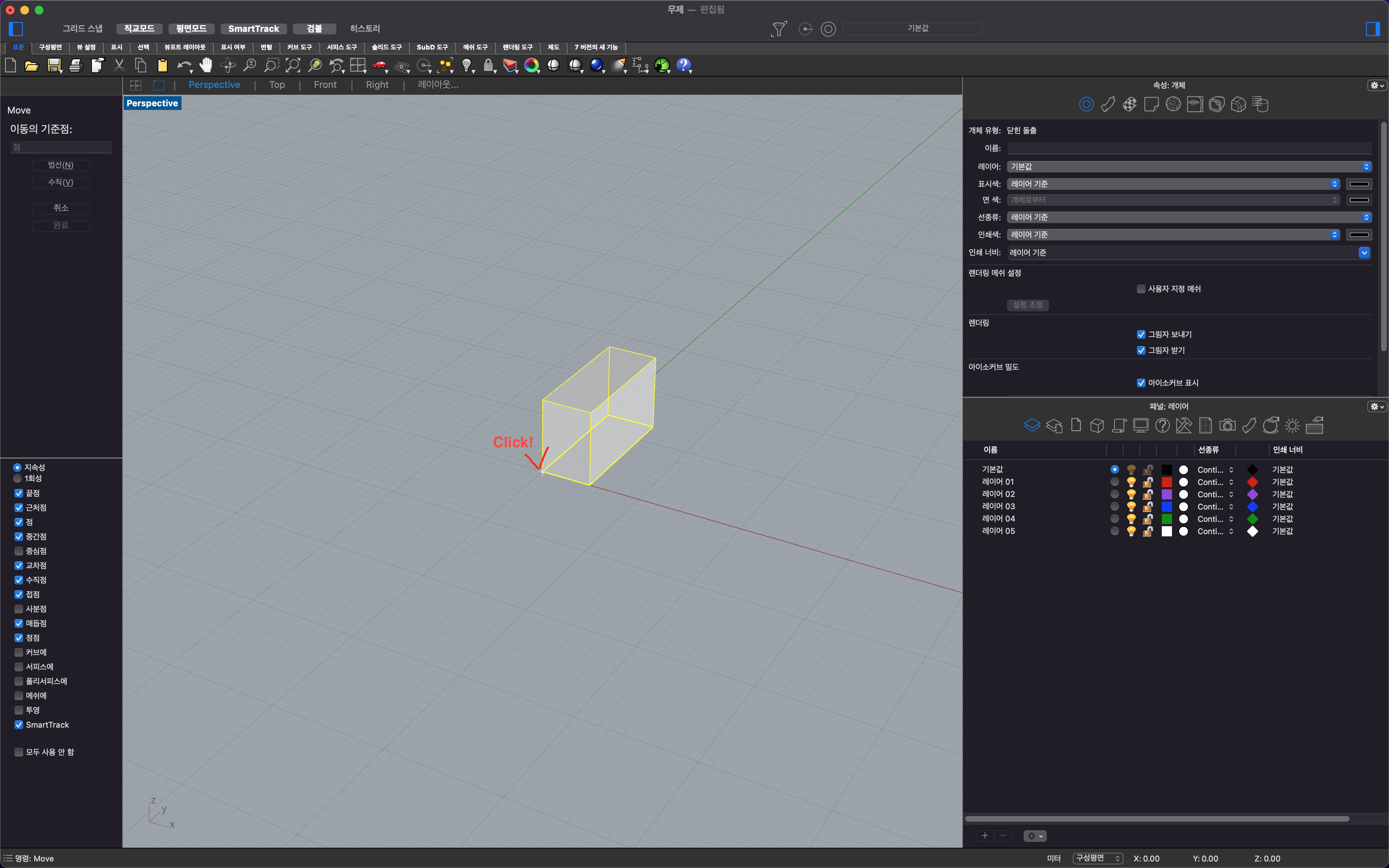The image size is (1389, 868).
Task: Switch to the 커브 도구 toolbar tab
Action: click(x=299, y=47)
